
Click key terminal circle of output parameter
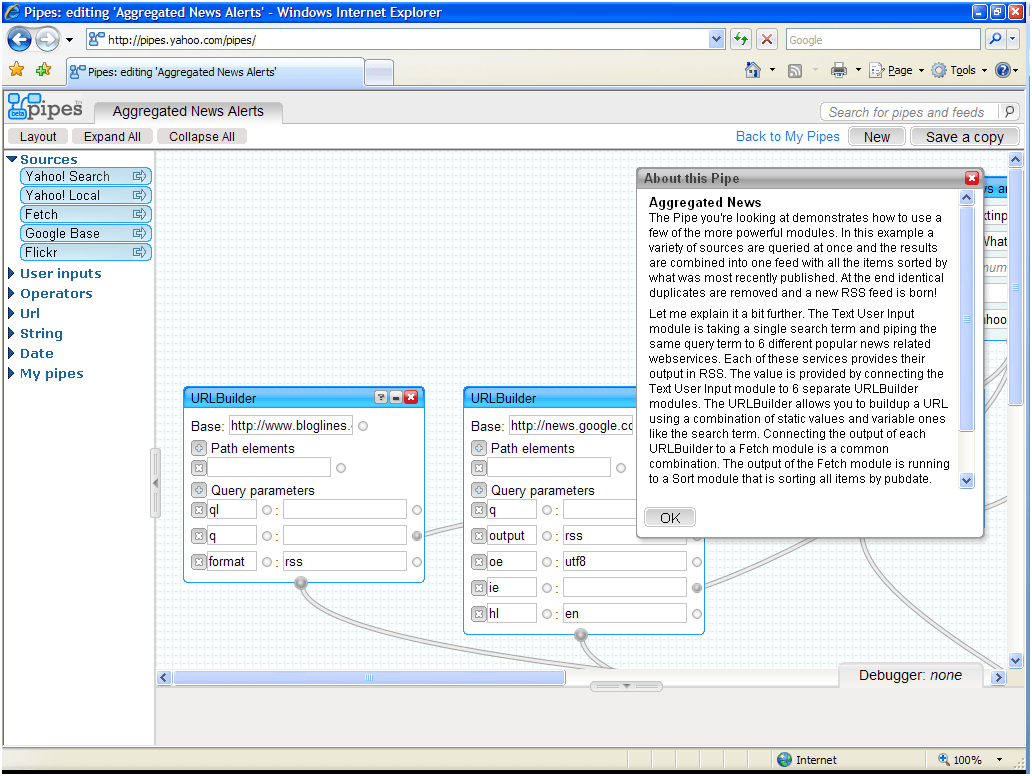pyautogui.click(x=546, y=536)
